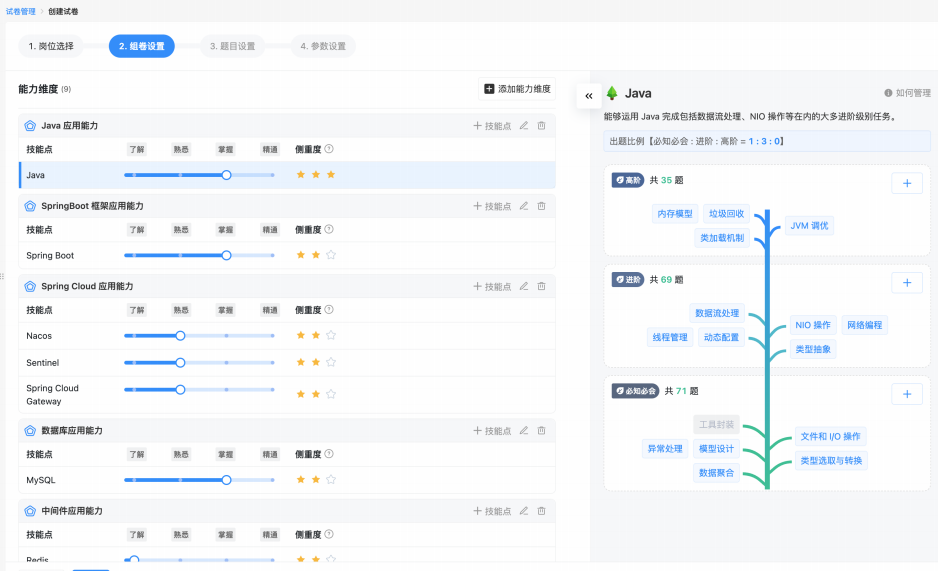
Task: Set MySQL 侧重度 to third star
Action: [331, 479]
